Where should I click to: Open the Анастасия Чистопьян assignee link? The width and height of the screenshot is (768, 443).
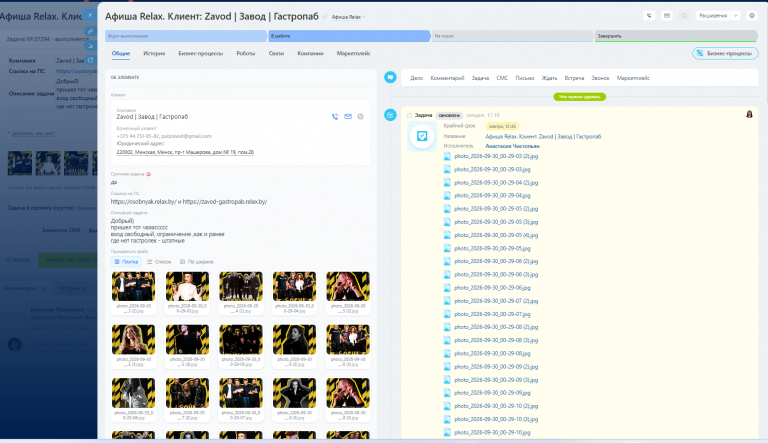(x=512, y=146)
